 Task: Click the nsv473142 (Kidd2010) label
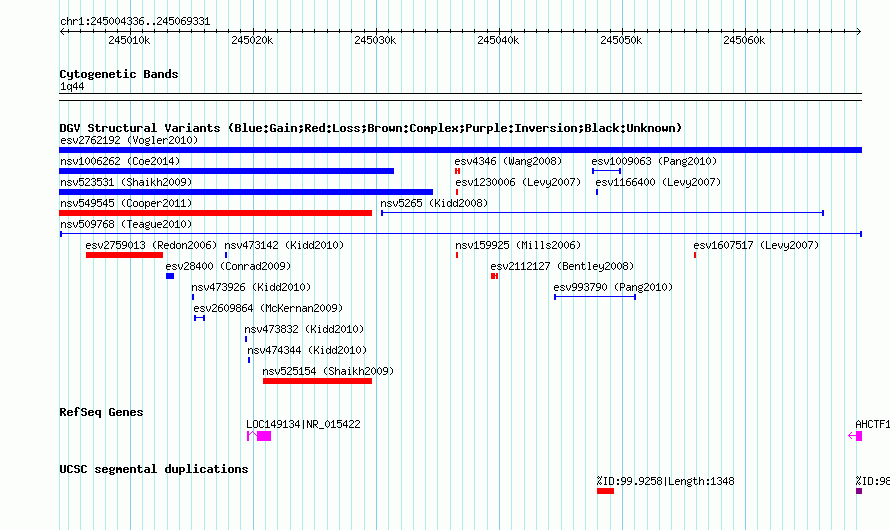click(x=284, y=245)
